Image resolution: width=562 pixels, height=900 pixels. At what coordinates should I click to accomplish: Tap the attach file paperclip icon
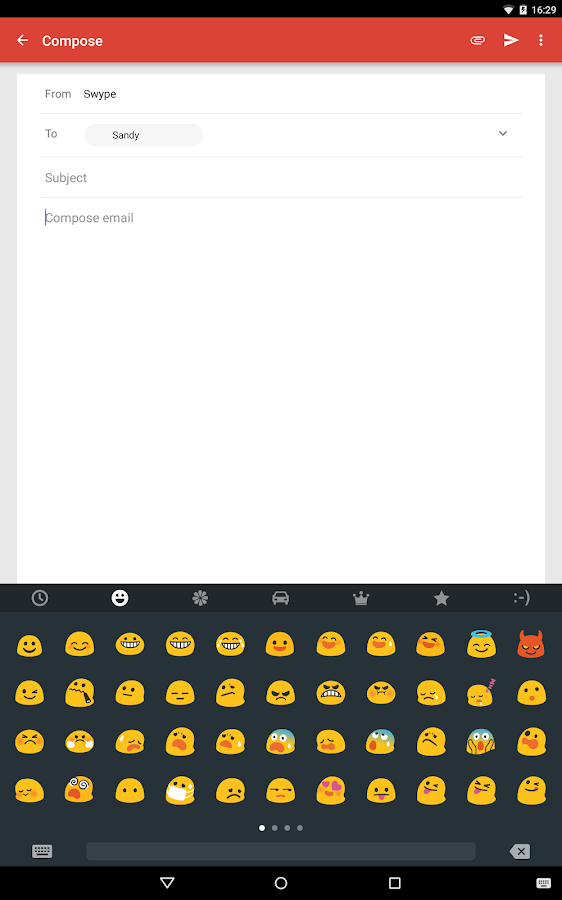click(478, 40)
